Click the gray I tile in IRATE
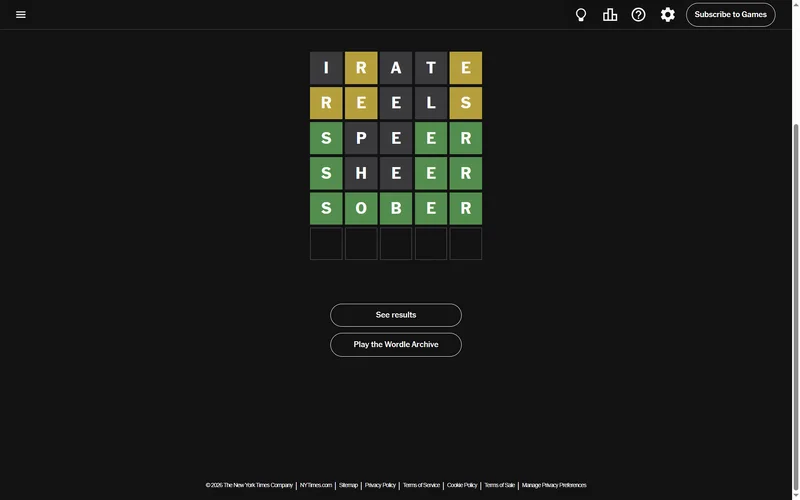Image resolution: width=800 pixels, height=500 pixels. point(326,68)
